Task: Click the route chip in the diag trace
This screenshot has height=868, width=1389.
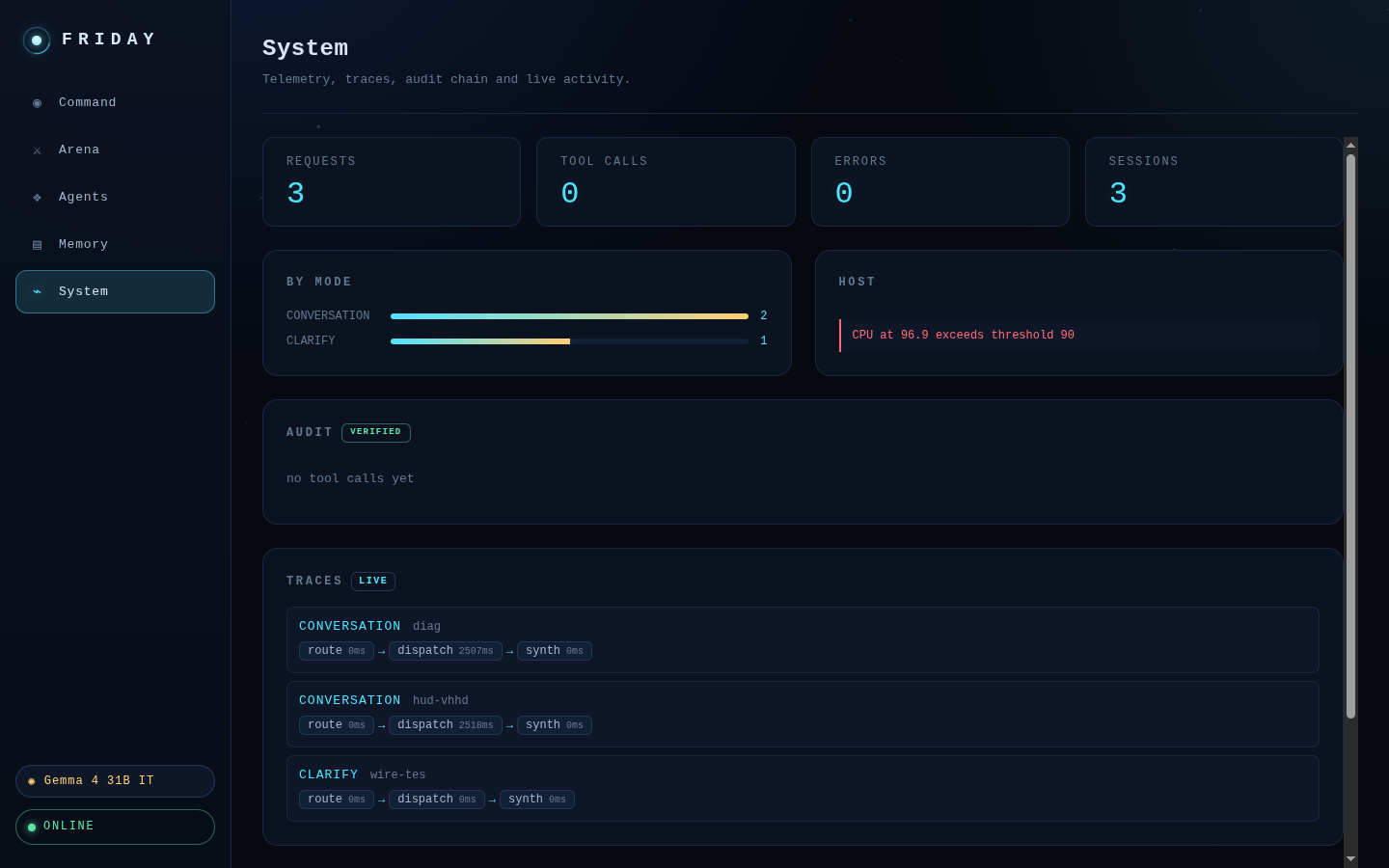Action: click(337, 651)
